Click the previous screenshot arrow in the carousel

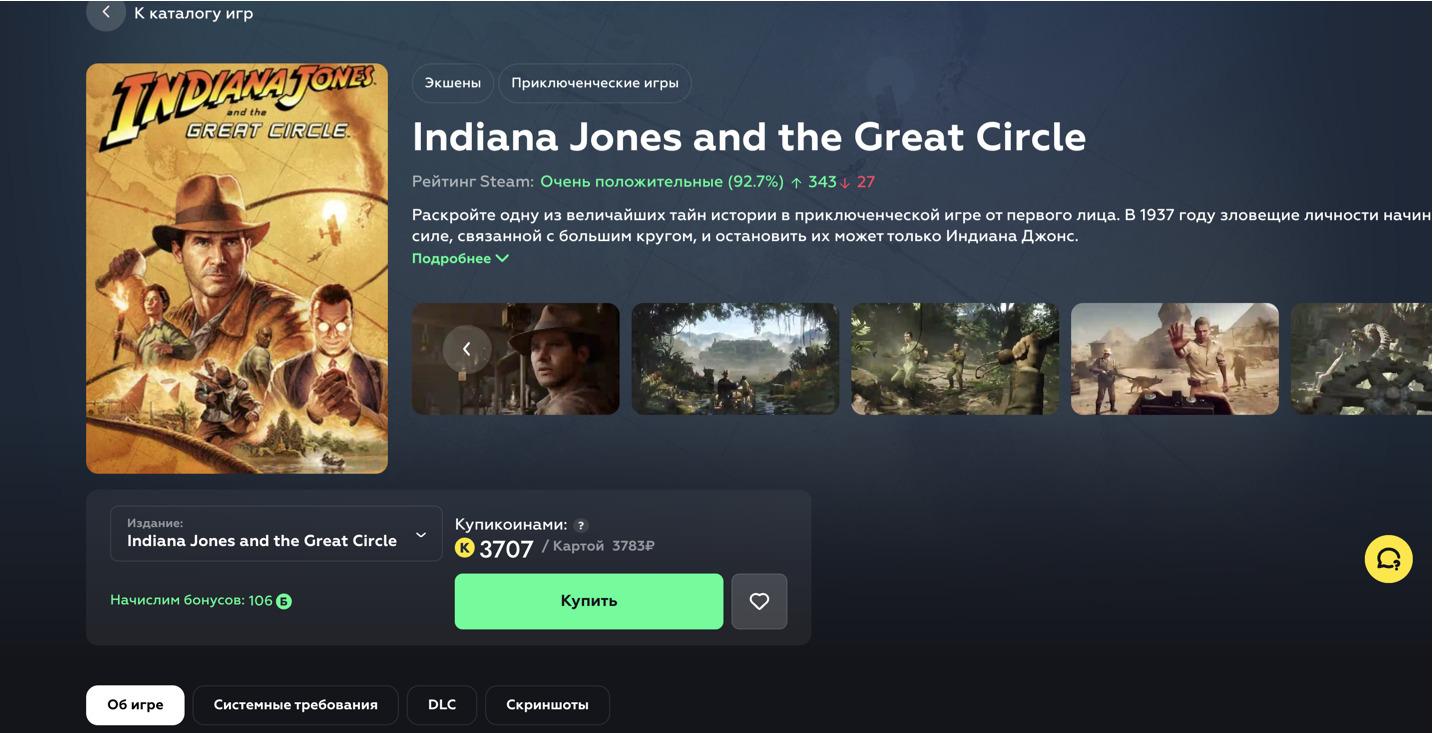(x=467, y=349)
